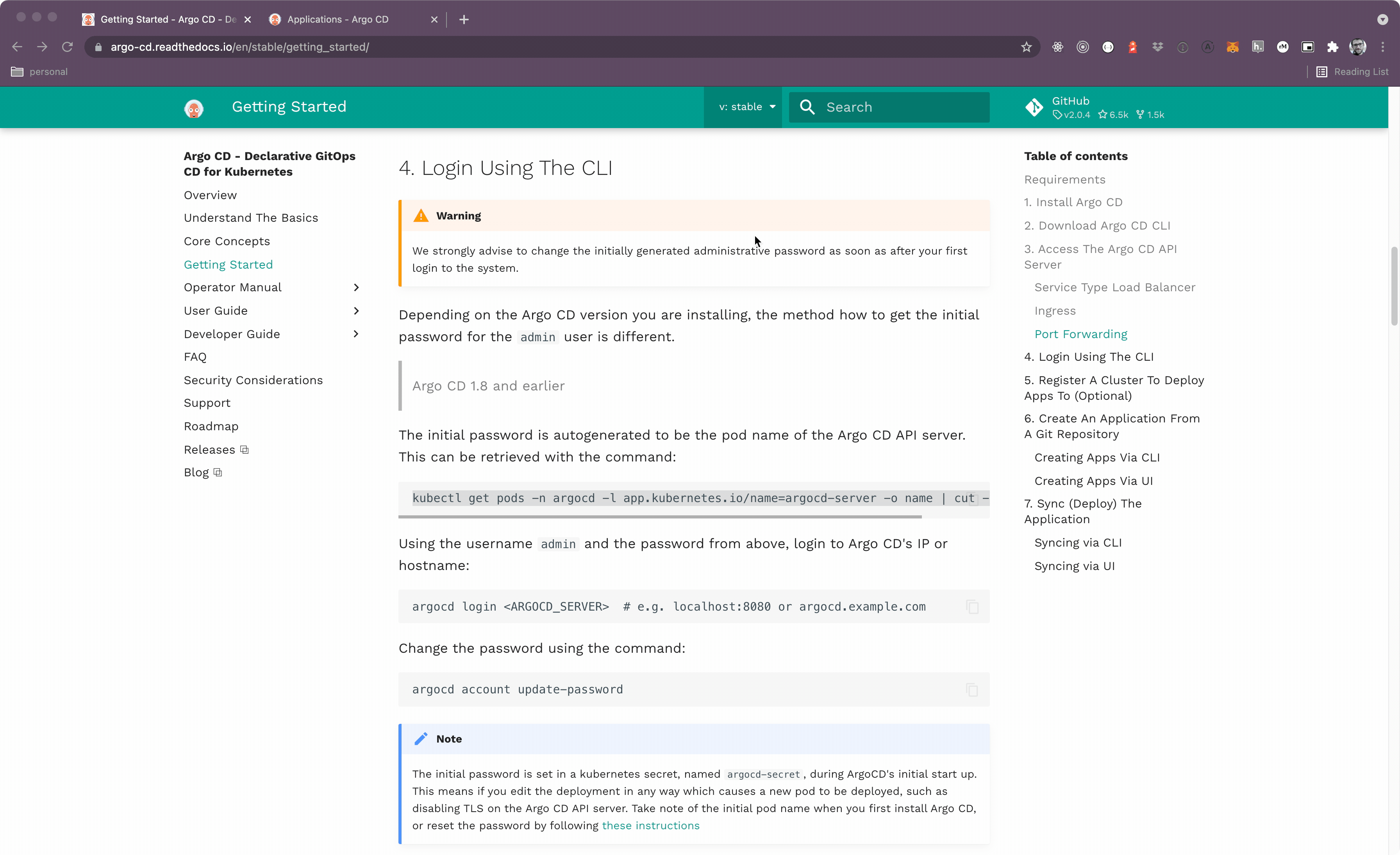Bookmark this page with the star icon
The width and height of the screenshot is (1400, 855).
coord(1026,47)
